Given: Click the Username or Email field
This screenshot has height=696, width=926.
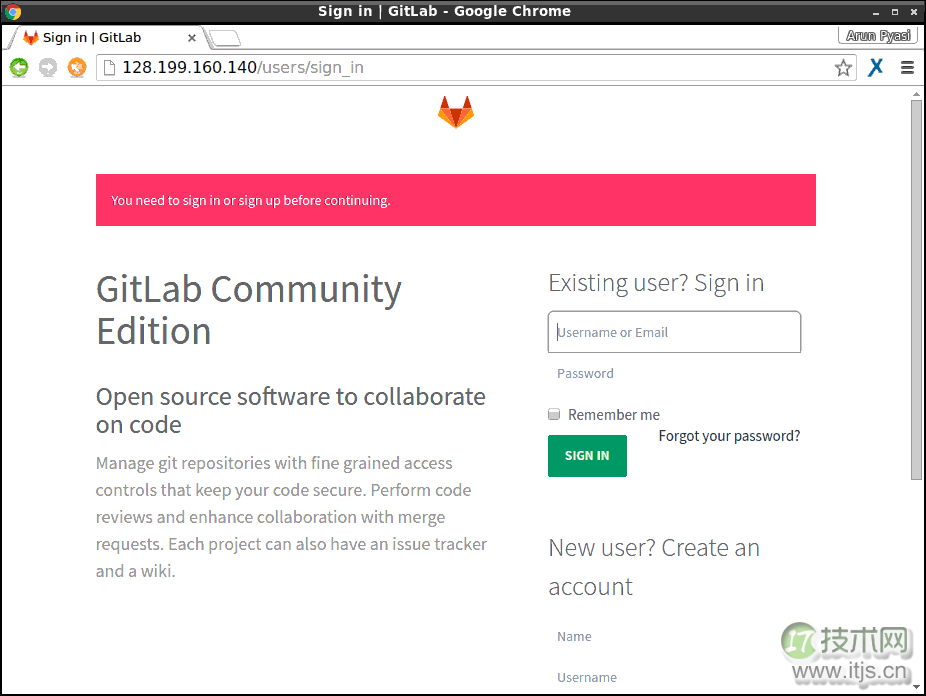Looking at the screenshot, I should [674, 332].
